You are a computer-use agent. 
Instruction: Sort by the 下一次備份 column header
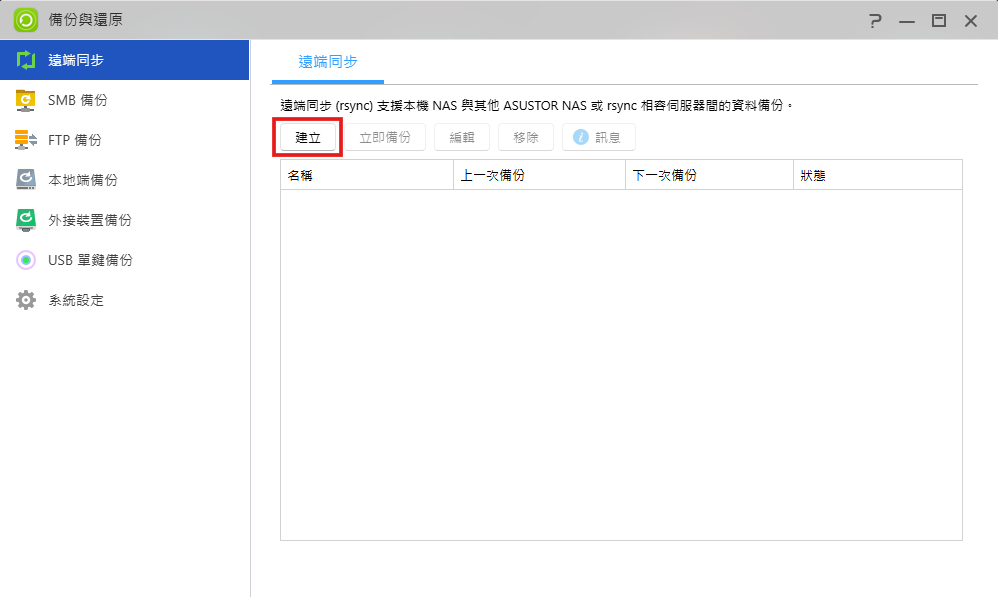click(710, 175)
